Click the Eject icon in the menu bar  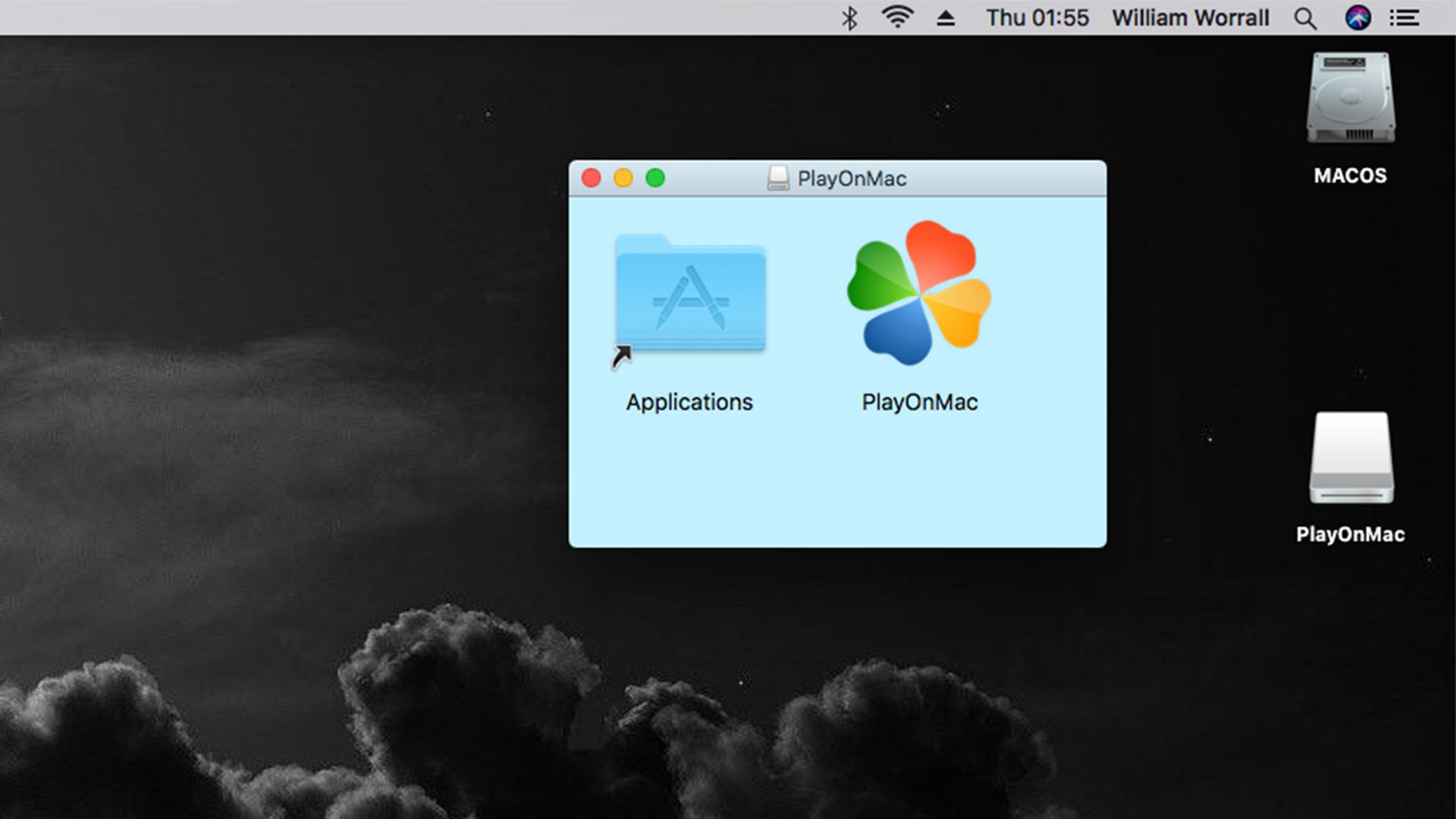coord(946,17)
